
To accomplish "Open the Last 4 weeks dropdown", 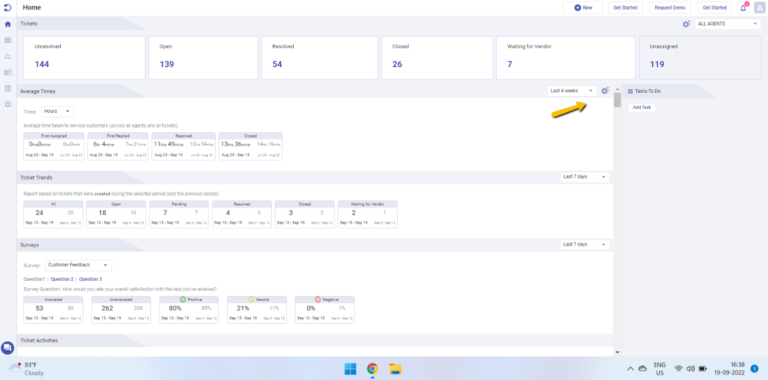I will [x=572, y=91].
